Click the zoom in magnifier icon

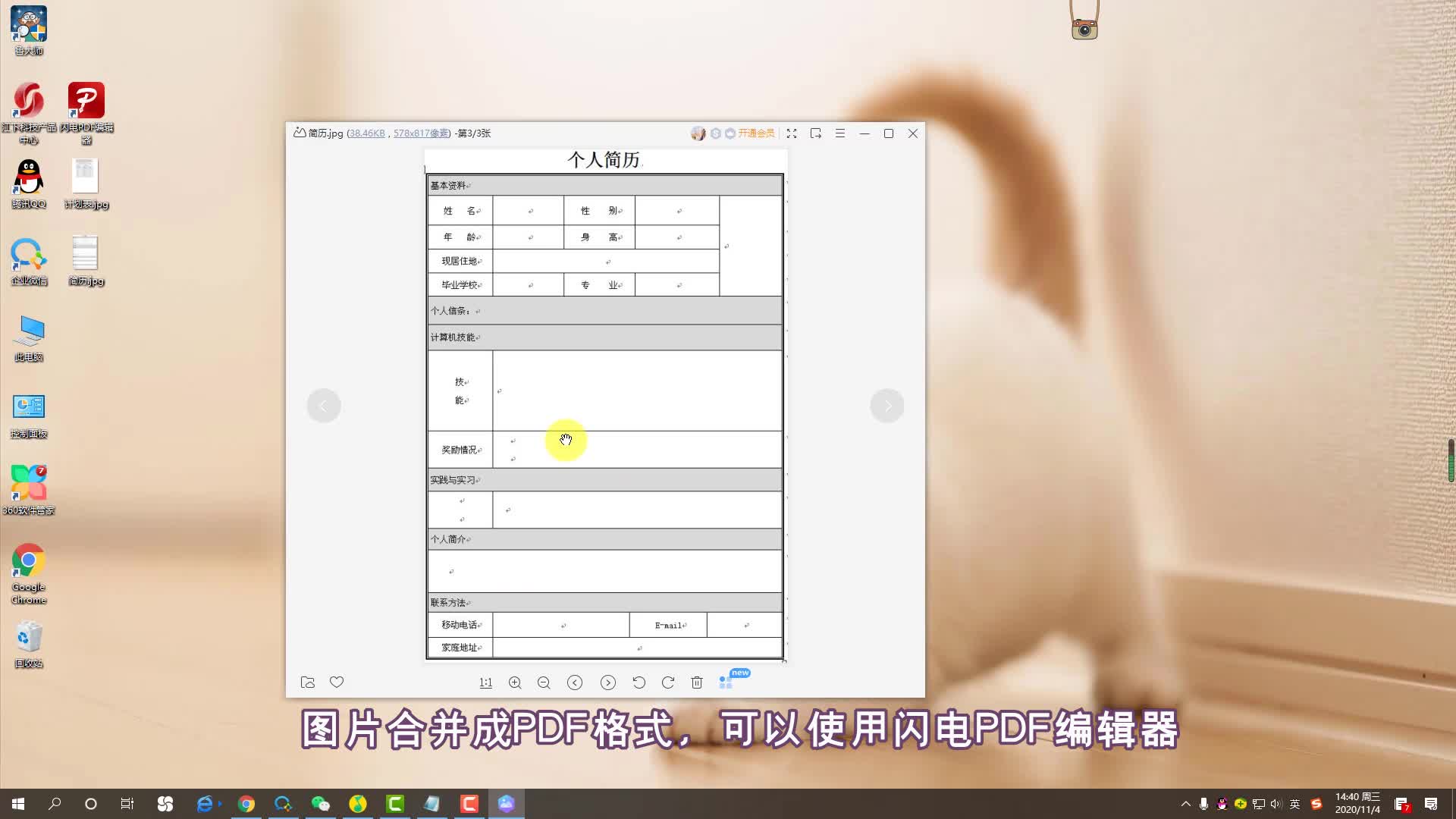515,682
